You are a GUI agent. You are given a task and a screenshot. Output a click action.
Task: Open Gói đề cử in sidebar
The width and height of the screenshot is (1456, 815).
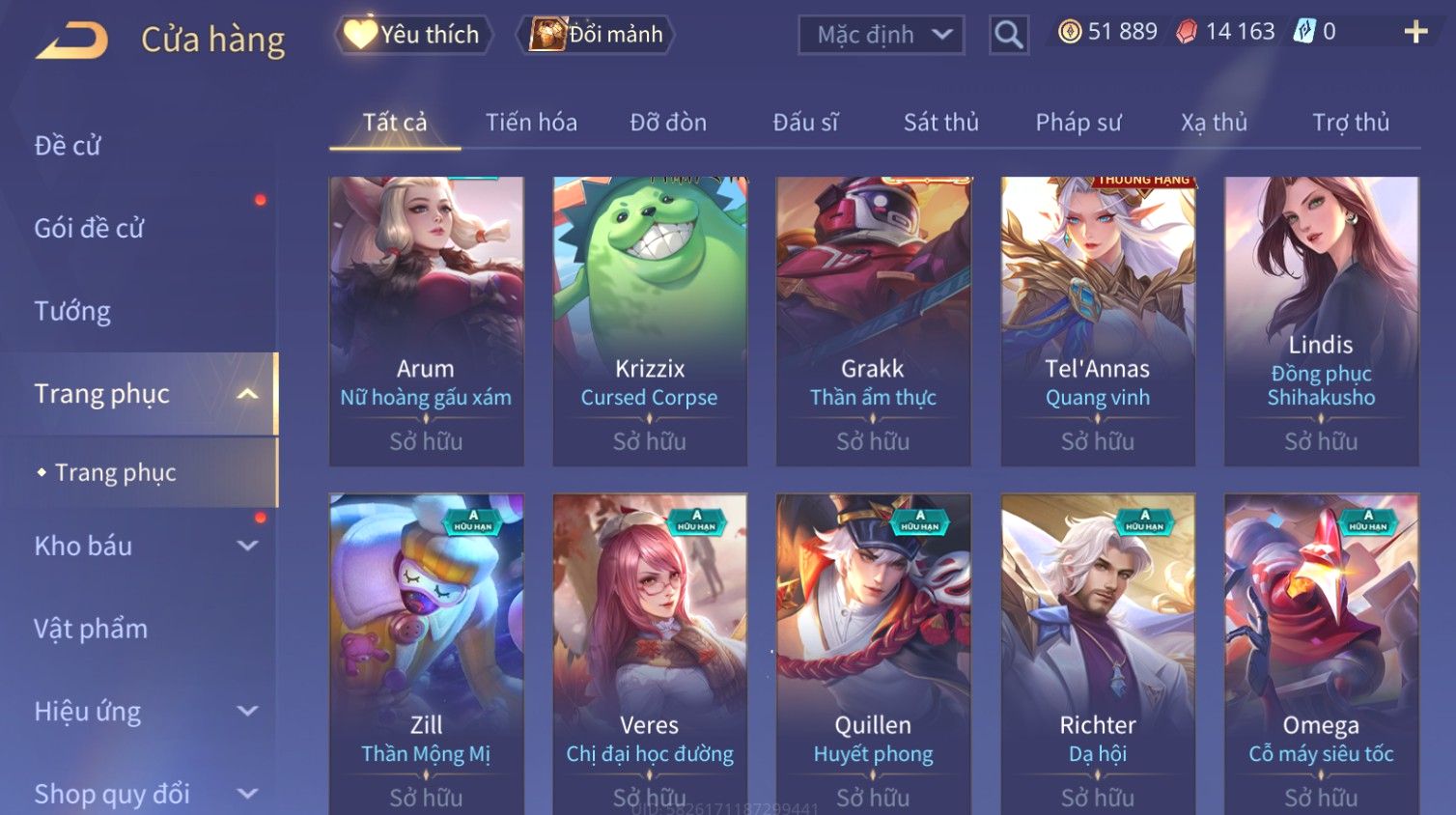pos(89,229)
